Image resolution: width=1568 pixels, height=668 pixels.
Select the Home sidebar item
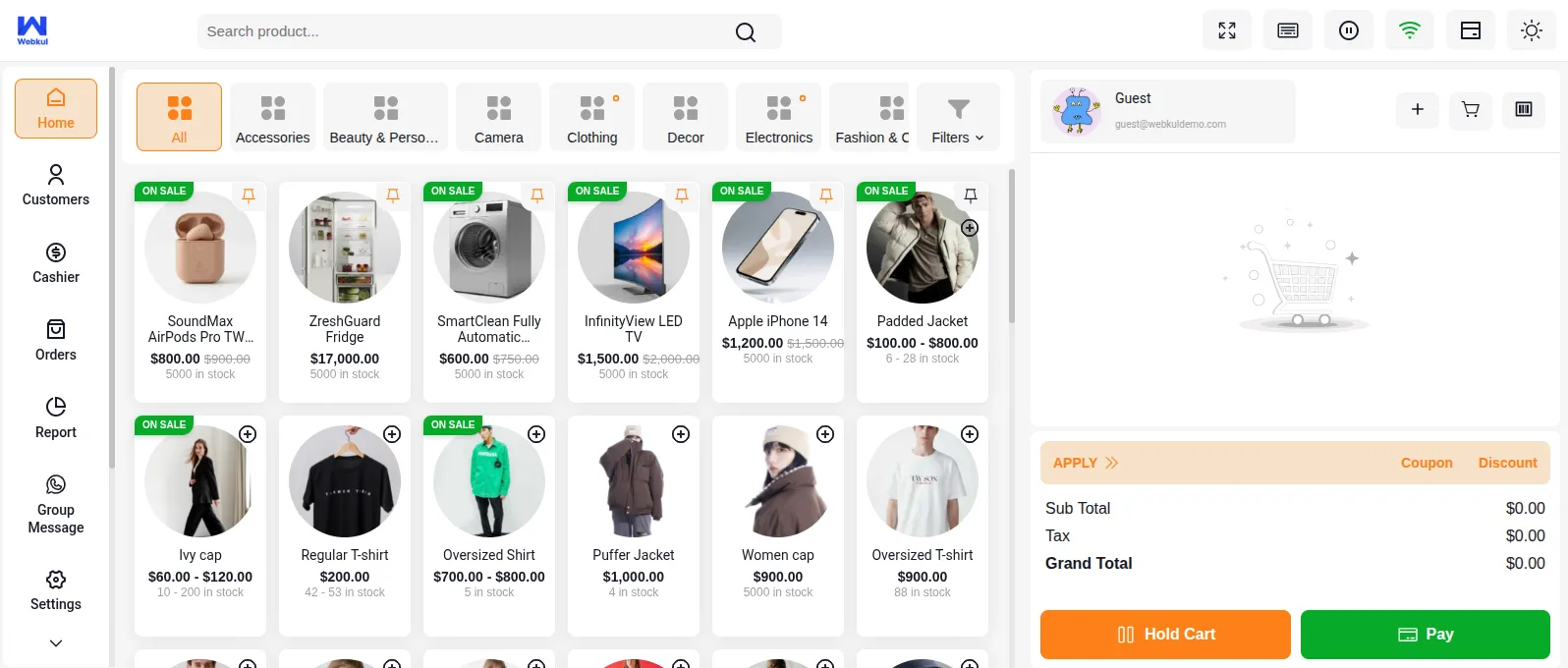point(56,108)
